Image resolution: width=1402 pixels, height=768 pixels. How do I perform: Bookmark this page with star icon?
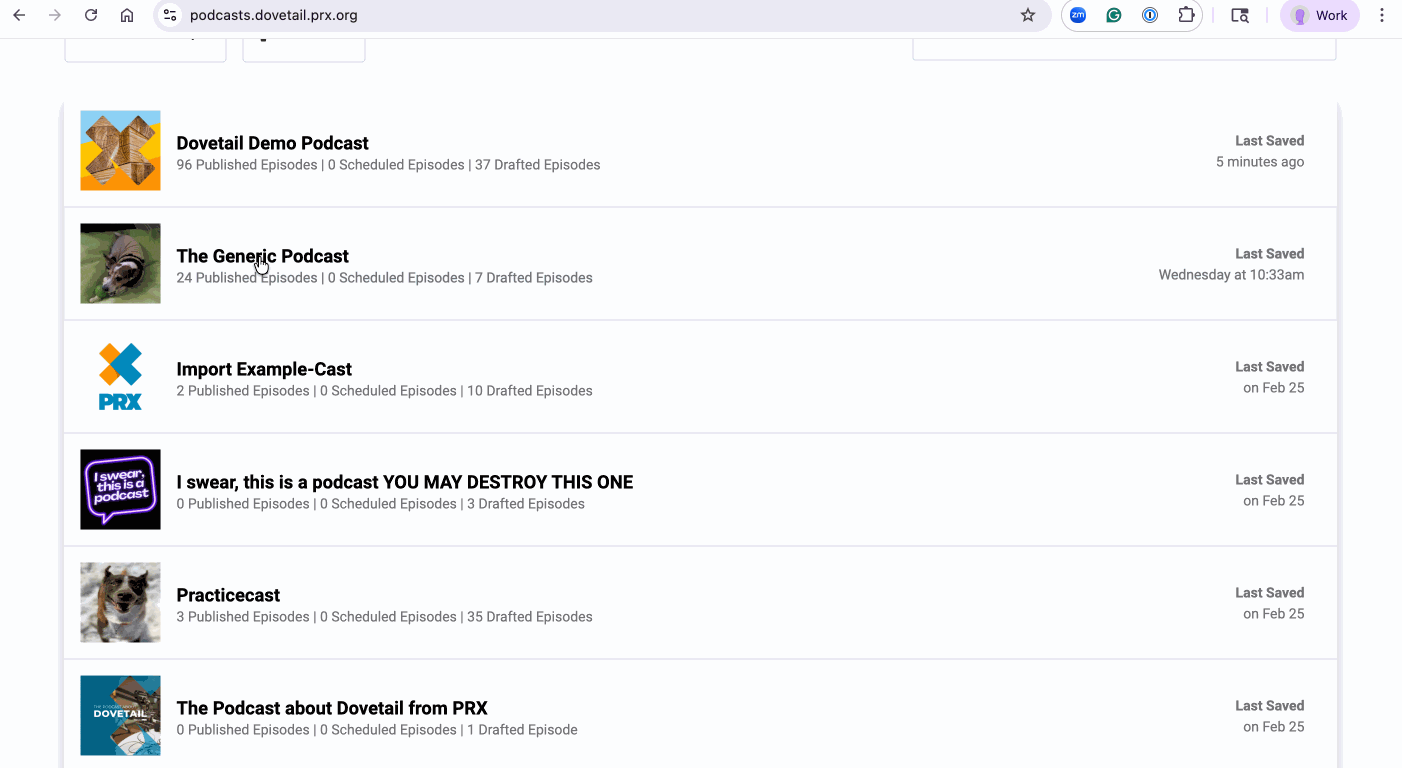(x=1028, y=15)
